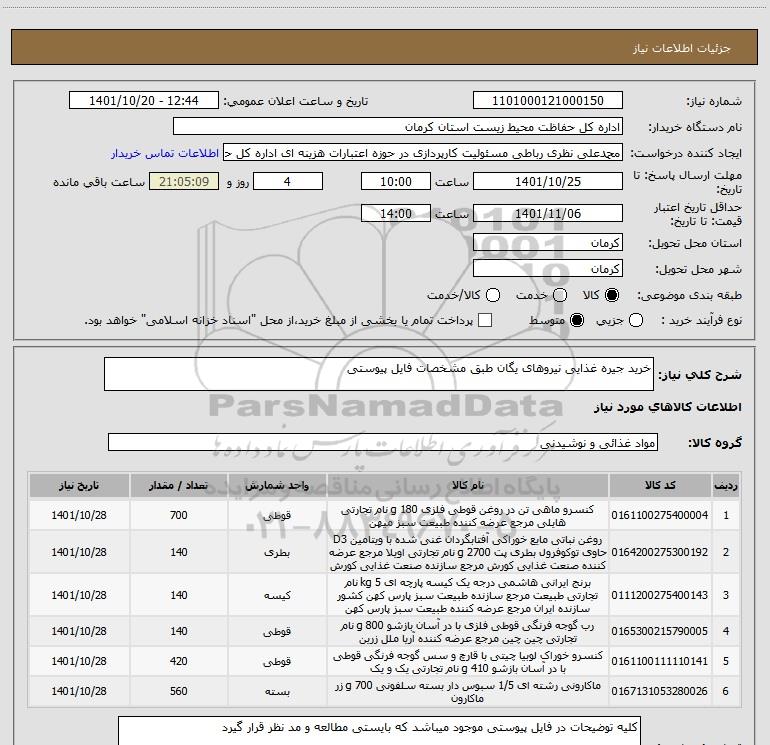Image resolution: width=770 pixels, height=745 pixels.
Task: Click product code 0161100275400004
Action: [x=660, y=515]
